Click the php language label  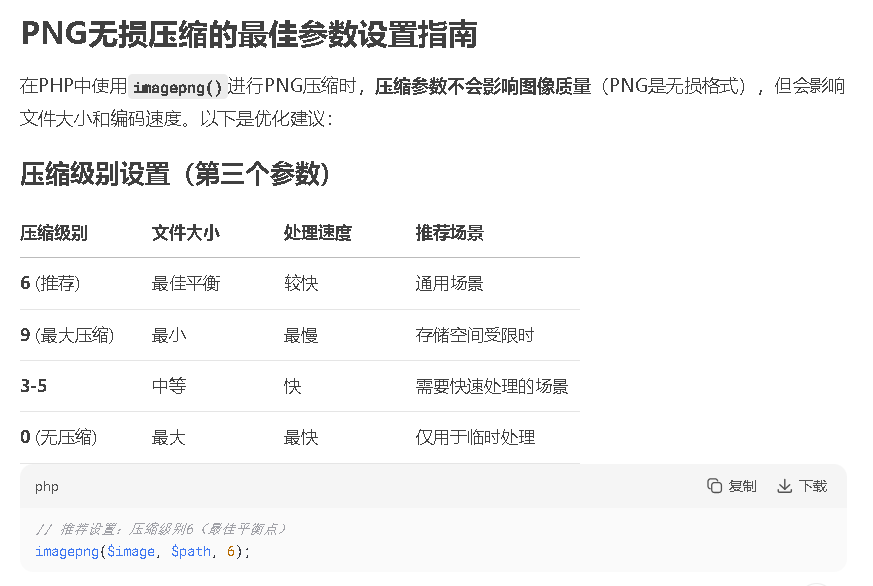(47, 487)
